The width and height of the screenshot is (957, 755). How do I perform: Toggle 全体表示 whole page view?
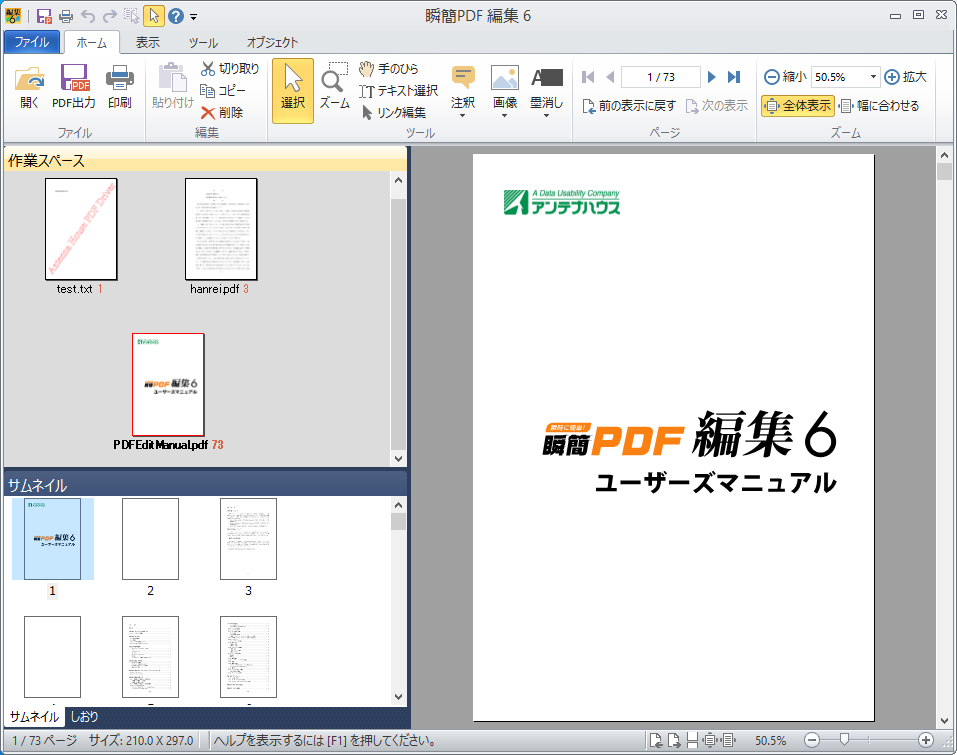point(798,106)
